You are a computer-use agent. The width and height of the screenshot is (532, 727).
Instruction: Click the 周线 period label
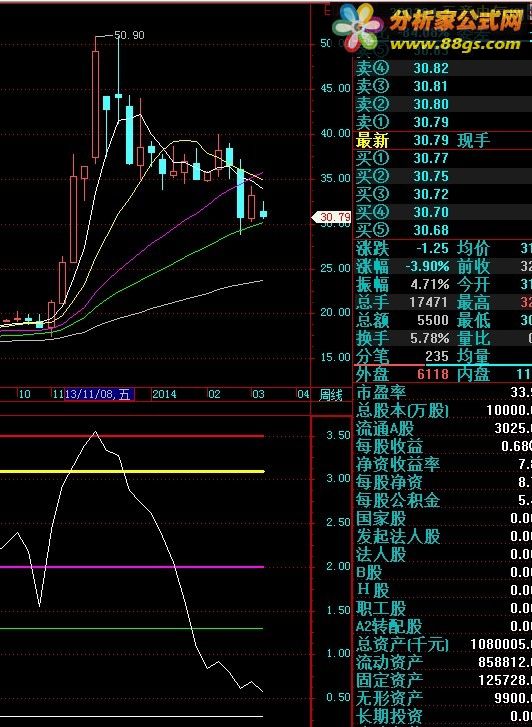(x=331, y=395)
